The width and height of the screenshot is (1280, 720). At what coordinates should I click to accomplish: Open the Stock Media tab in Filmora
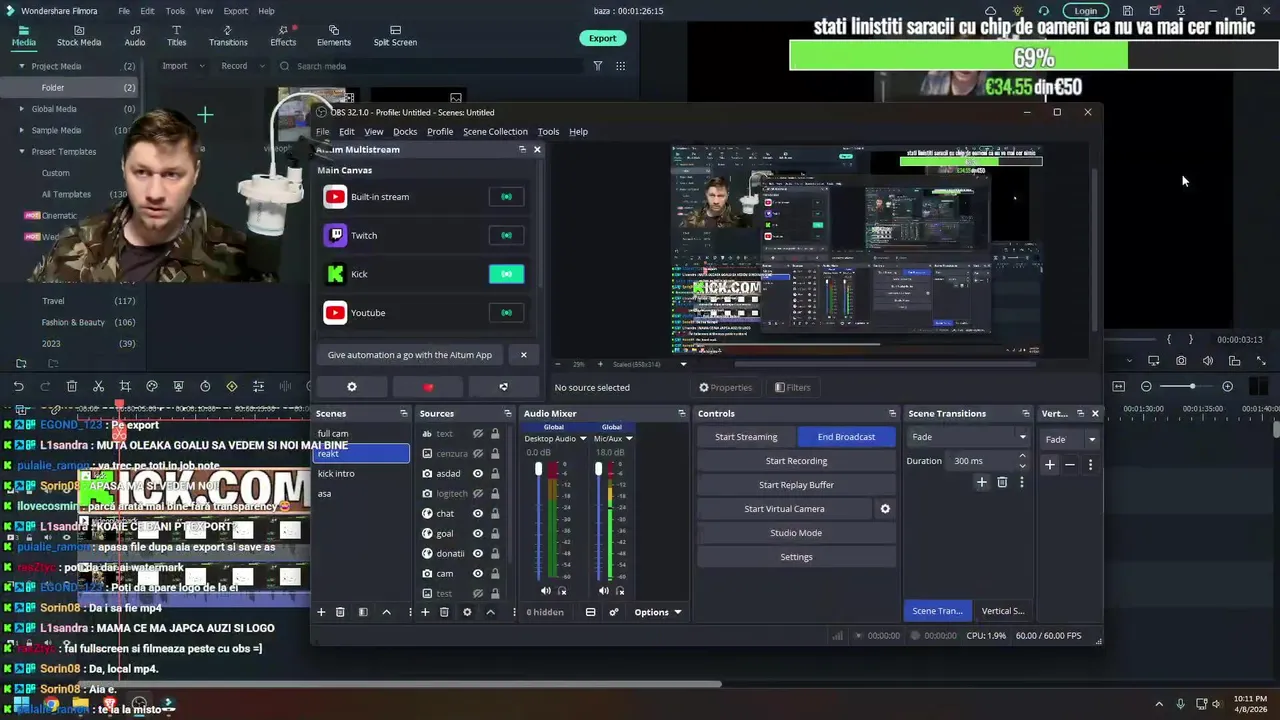(x=79, y=36)
